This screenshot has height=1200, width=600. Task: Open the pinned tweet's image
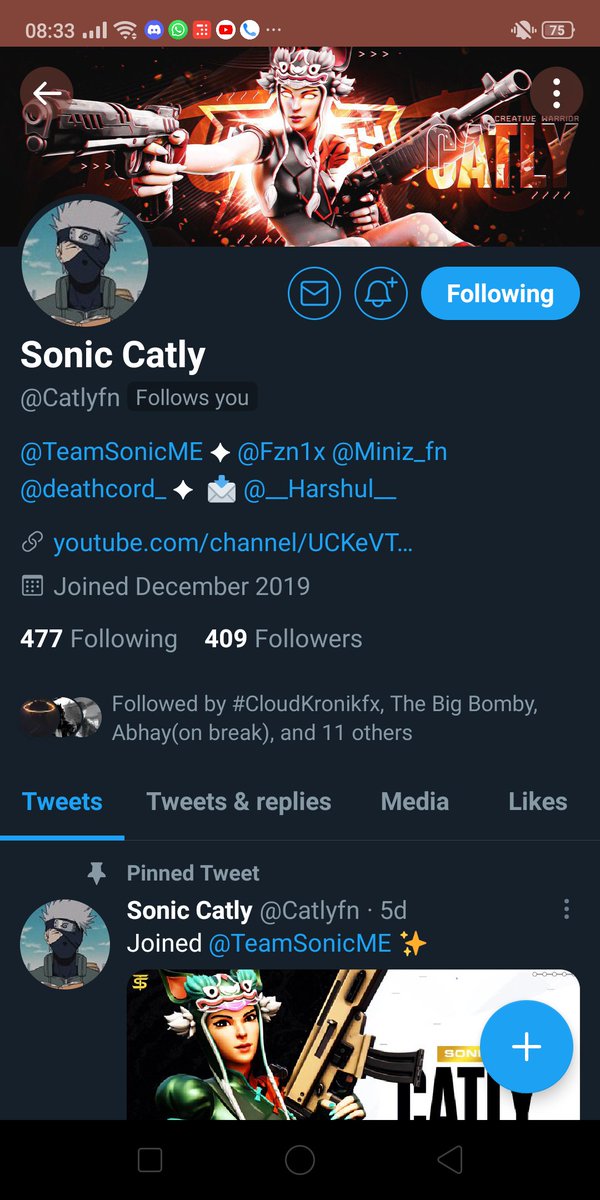353,1044
